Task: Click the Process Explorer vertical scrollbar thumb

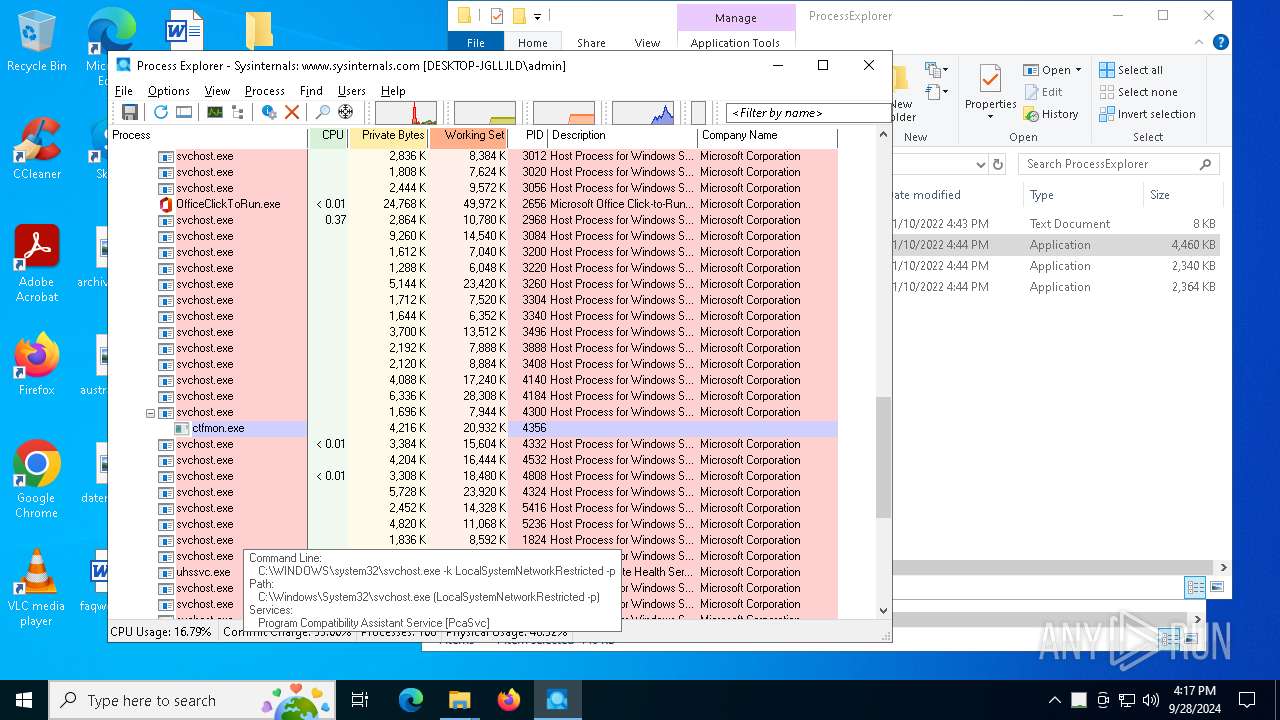Action: coord(883,457)
